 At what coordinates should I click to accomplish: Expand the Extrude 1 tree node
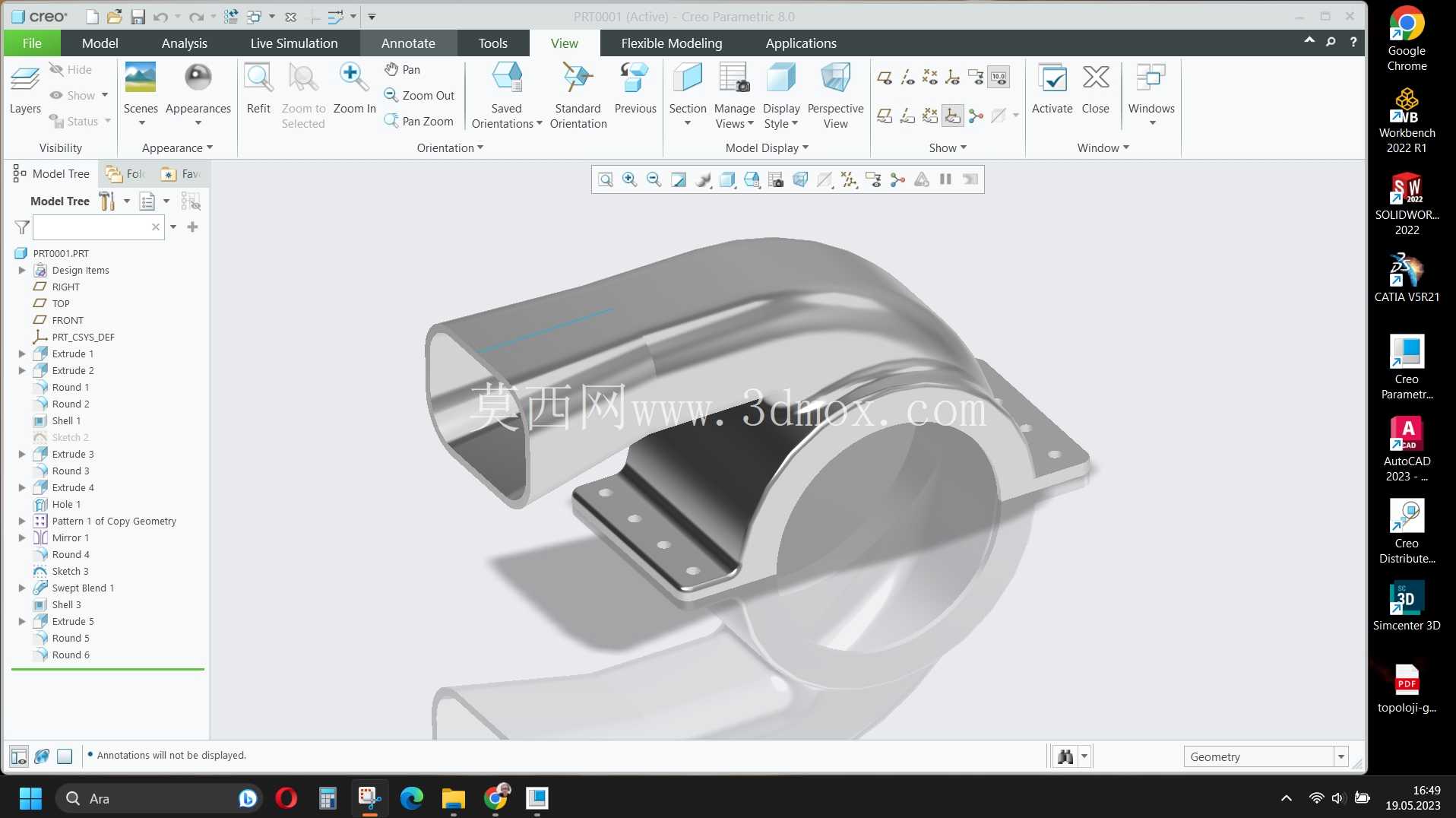[22, 354]
